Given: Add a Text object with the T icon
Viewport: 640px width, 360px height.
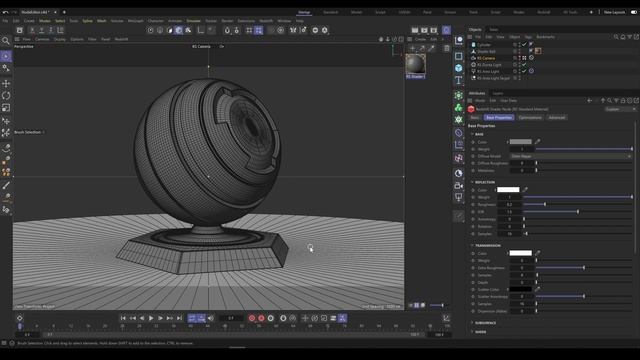Looking at the screenshot, I should 459,80.
